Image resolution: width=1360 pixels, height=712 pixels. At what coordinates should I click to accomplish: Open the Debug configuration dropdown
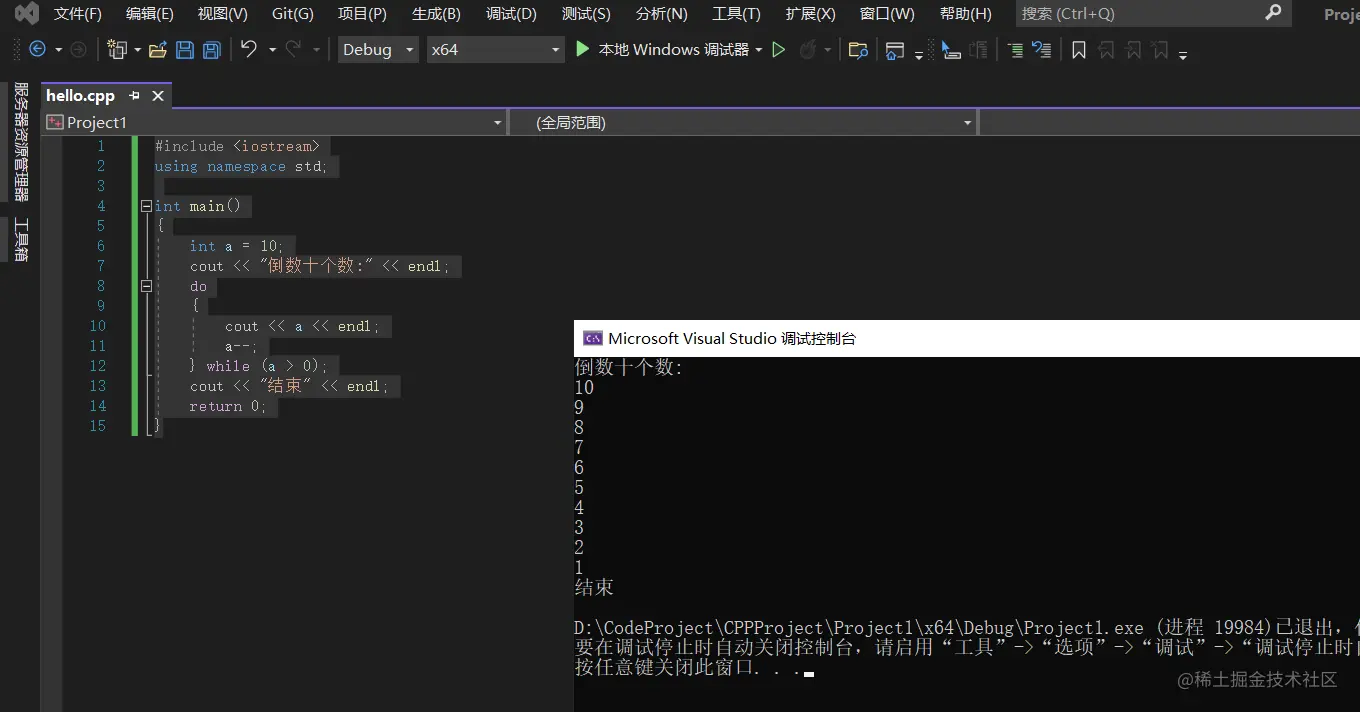(x=378, y=49)
